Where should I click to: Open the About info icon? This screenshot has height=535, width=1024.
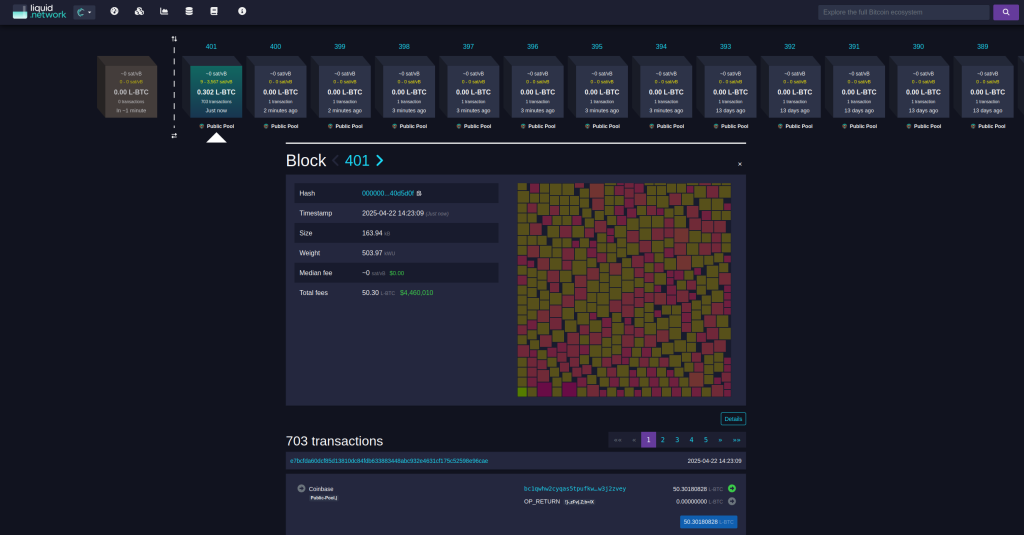[x=242, y=11]
